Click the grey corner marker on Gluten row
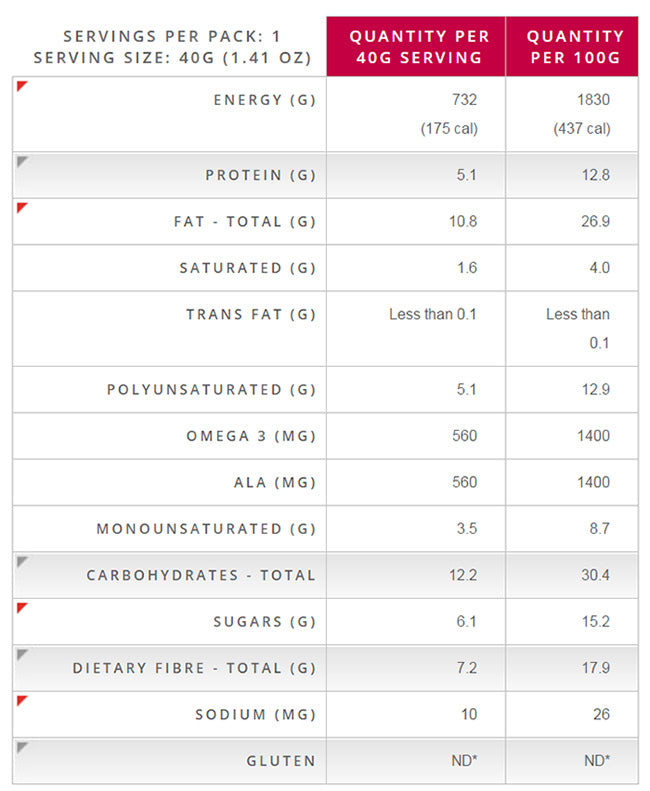The width and height of the screenshot is (650, 791). coord(22,746)
